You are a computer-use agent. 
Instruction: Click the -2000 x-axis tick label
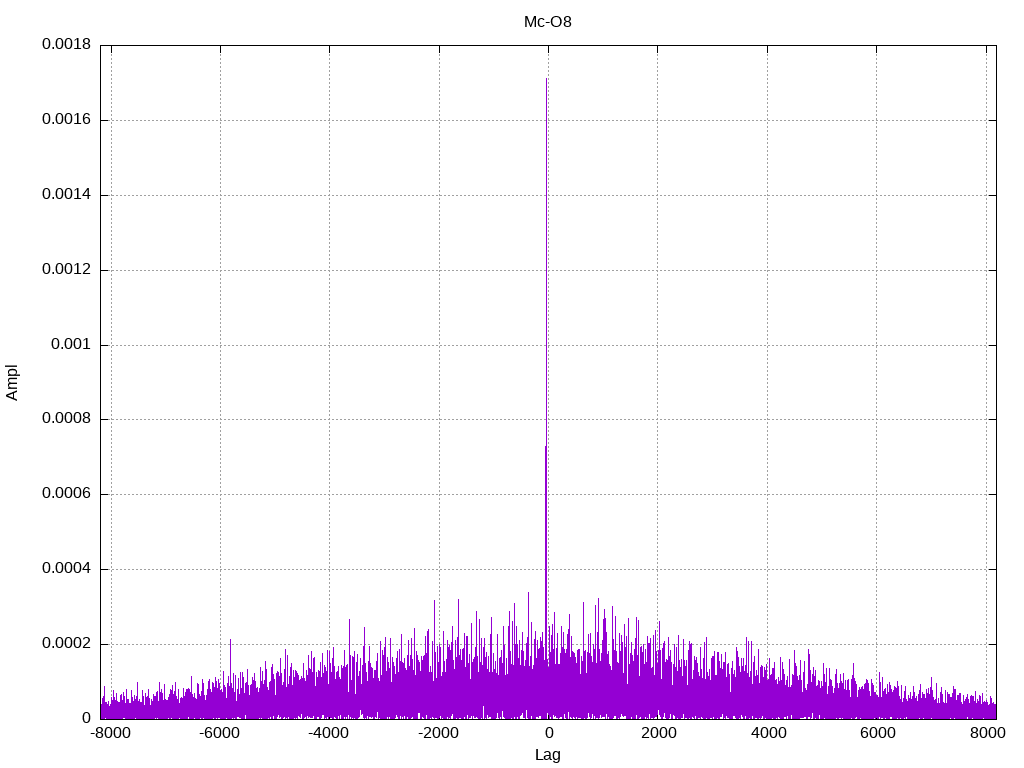(x=436, y=733)
